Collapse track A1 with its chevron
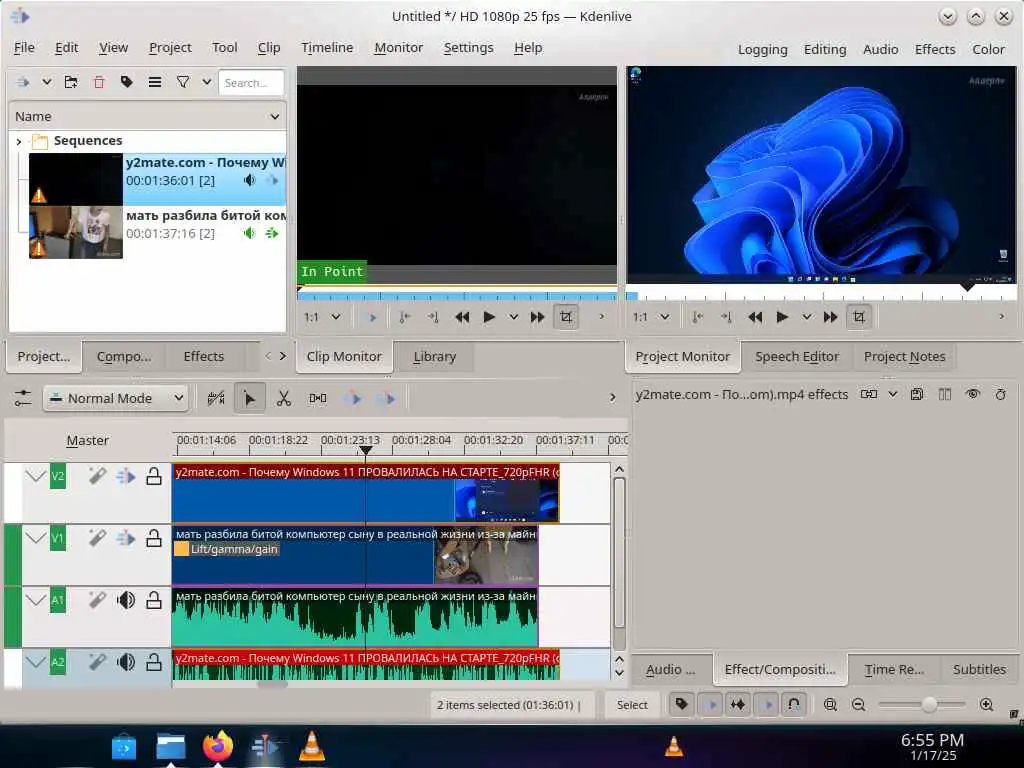This screenshot has height=768, width=1024. [35, 600]
